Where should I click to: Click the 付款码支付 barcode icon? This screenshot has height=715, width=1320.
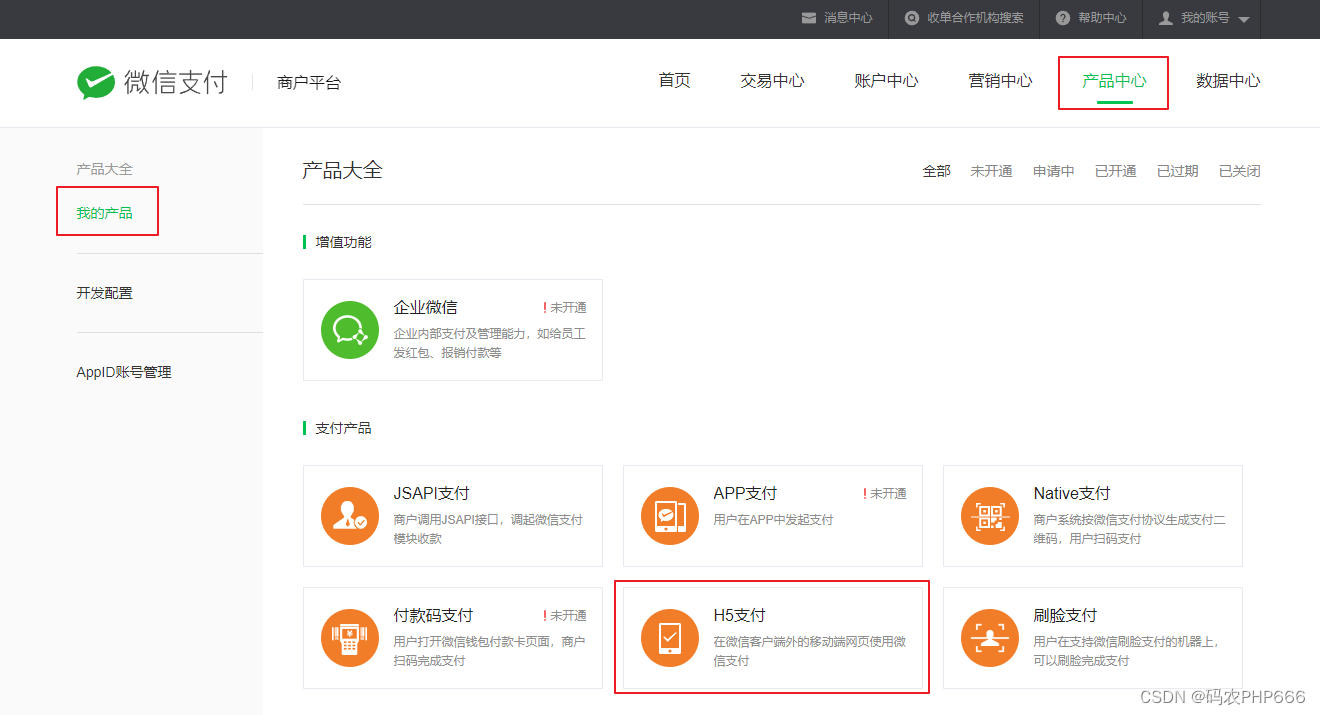(350, 637)
